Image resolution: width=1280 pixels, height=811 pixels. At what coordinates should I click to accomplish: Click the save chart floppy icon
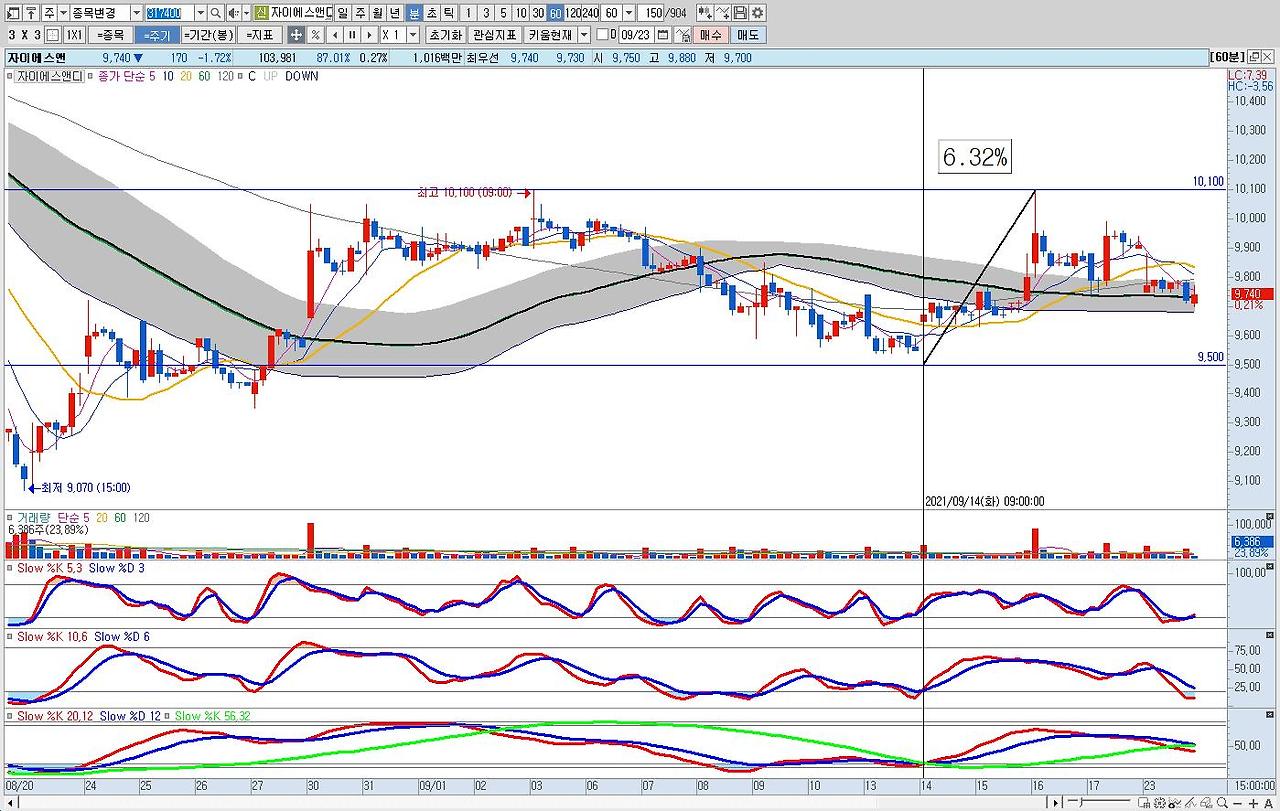click(740, 13)
